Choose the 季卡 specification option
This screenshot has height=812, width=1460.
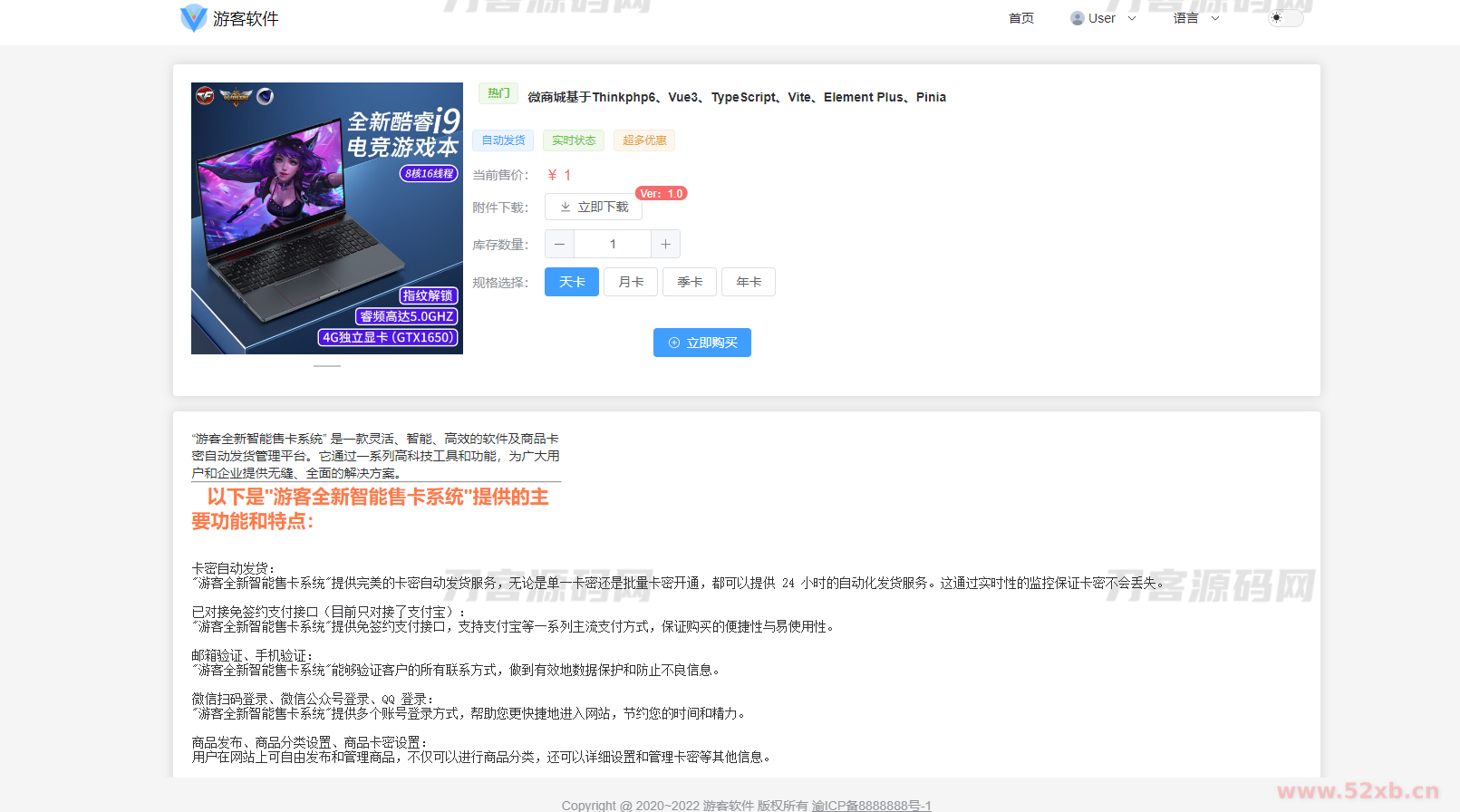coord(690,282)
